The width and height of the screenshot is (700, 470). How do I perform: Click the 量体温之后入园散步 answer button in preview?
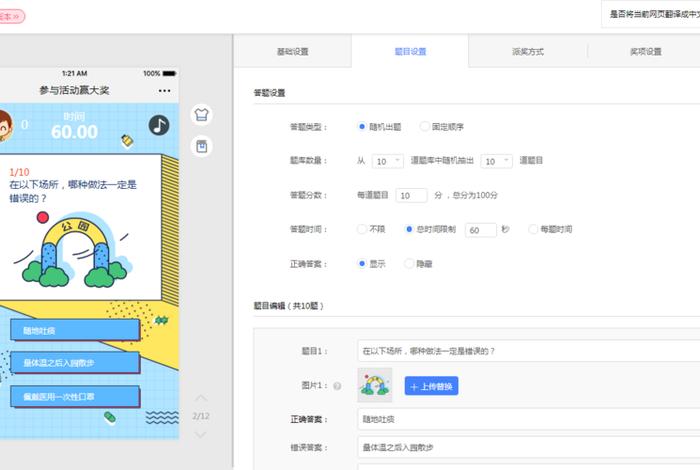pos(75,362)
